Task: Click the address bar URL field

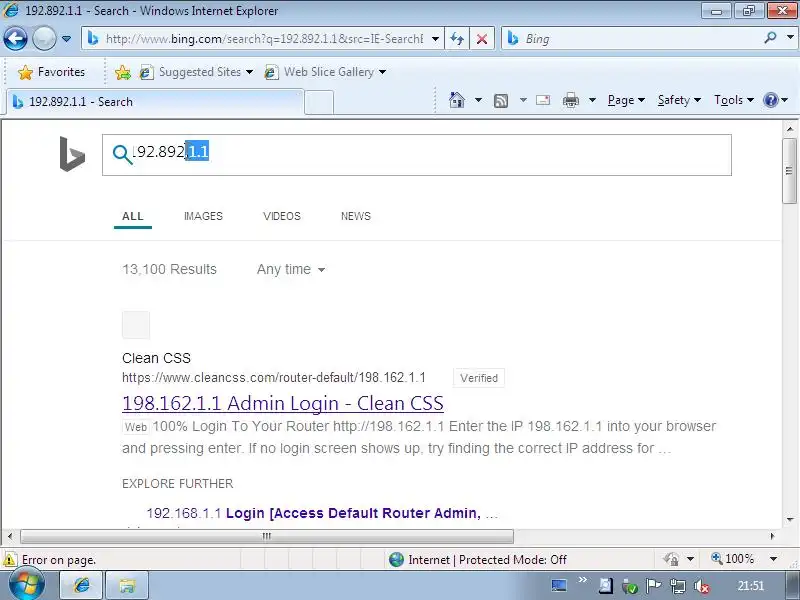Action: click(263, 39)
